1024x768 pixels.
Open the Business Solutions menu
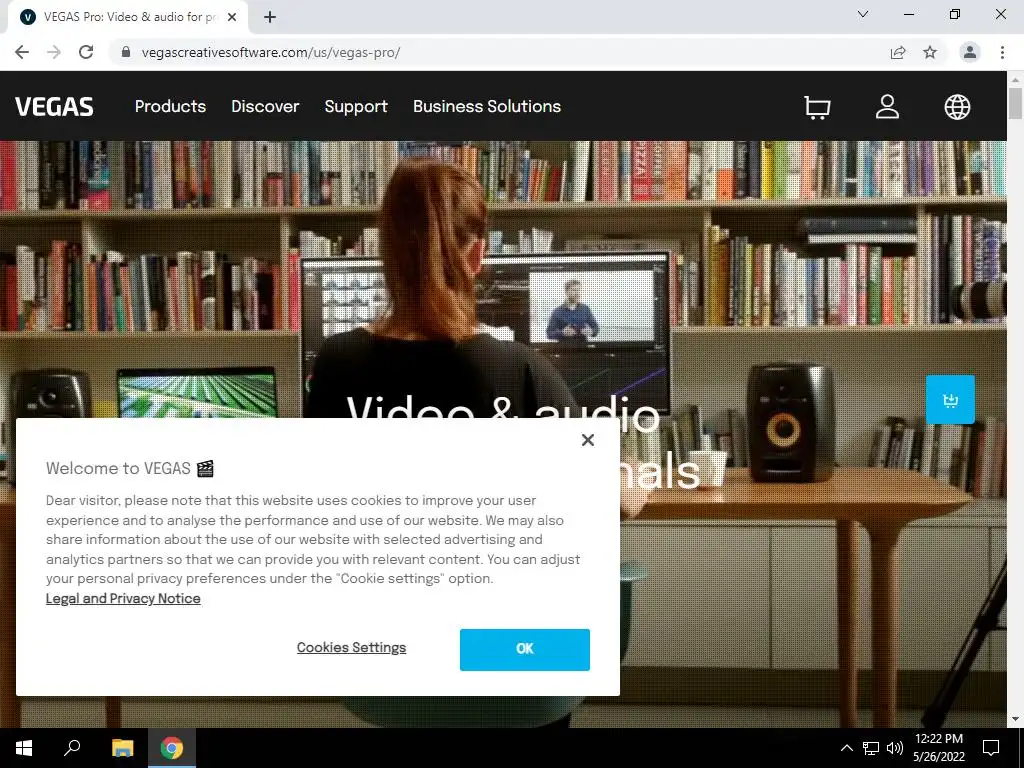coord(487,106)
